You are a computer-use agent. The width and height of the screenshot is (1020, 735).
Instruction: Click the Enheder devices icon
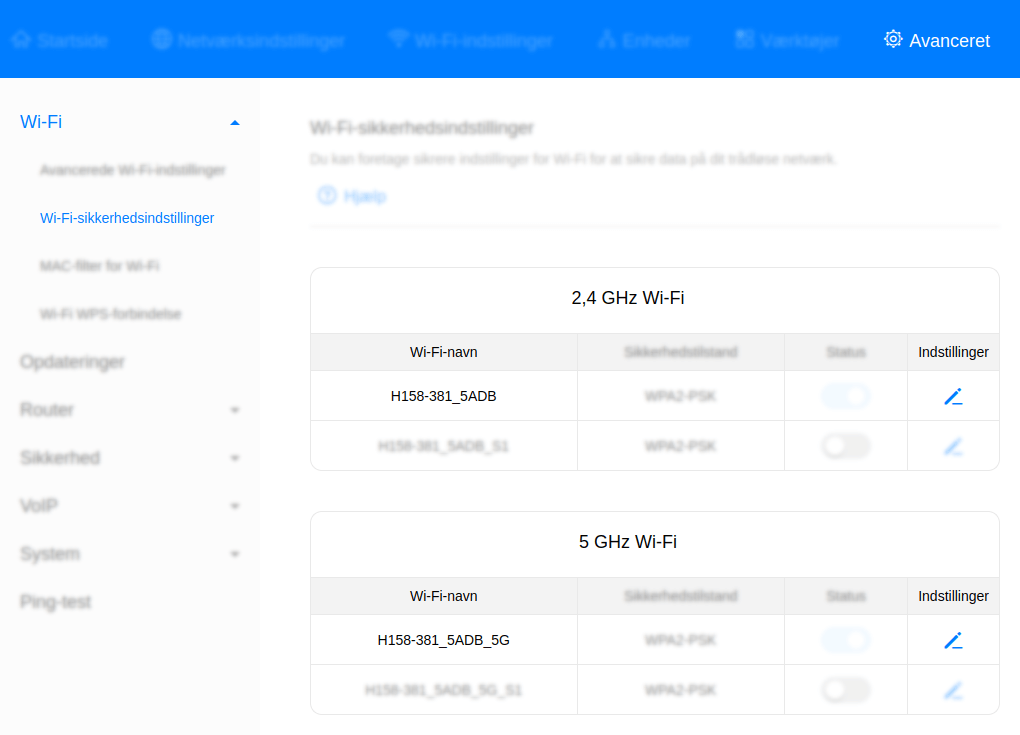pos(606,39)
